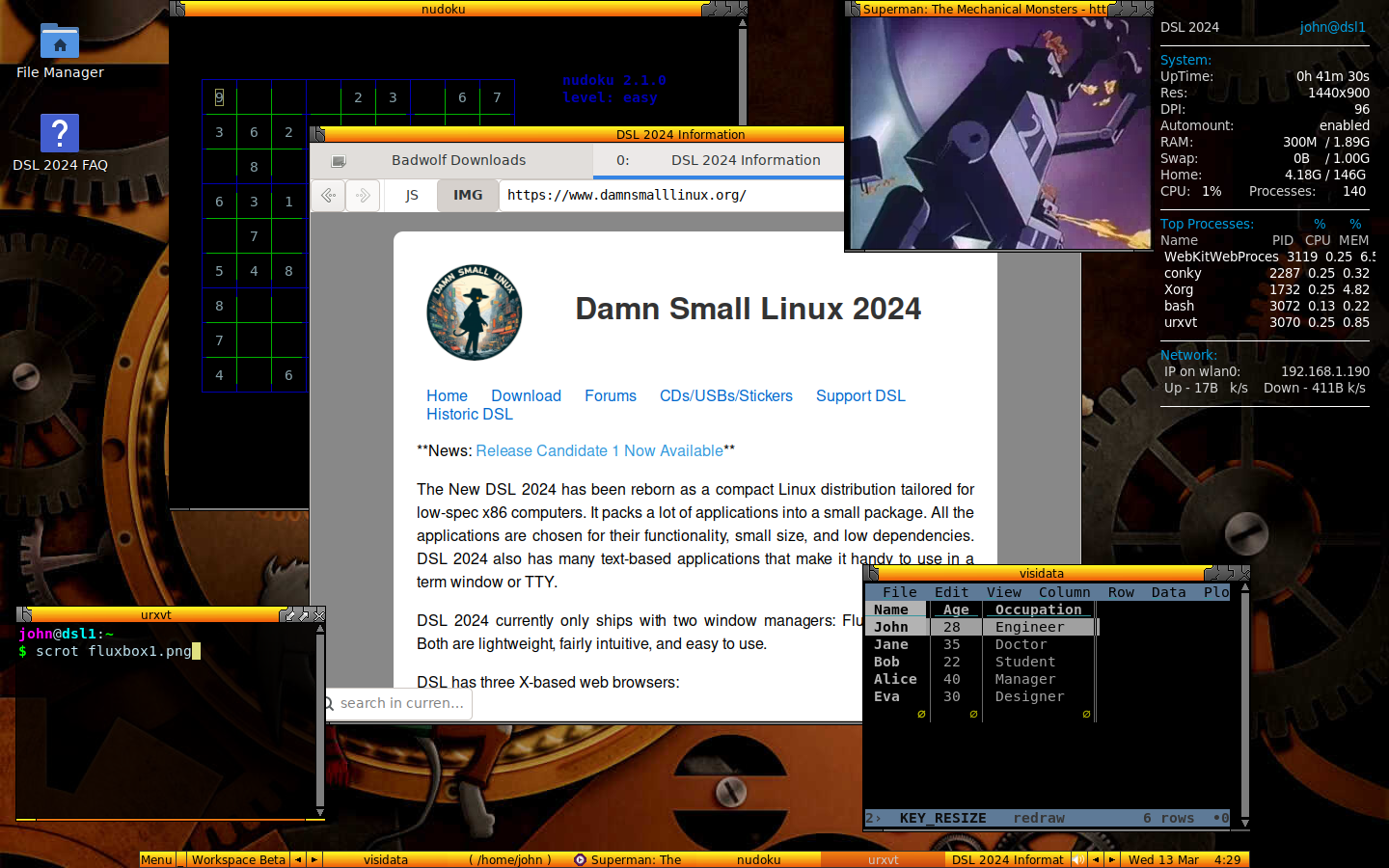Click the urxvt vertical scrollbar track

[320, 721]
